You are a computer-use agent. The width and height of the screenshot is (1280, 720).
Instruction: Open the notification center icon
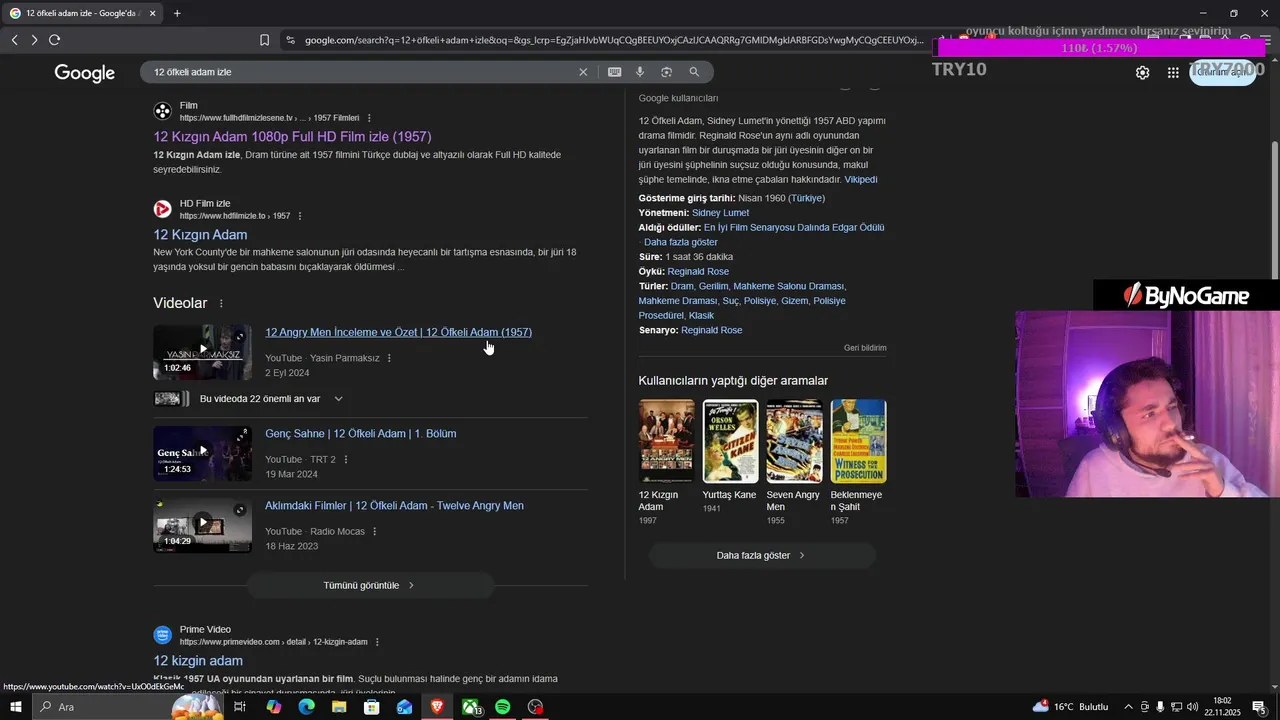click(1259, 707)
